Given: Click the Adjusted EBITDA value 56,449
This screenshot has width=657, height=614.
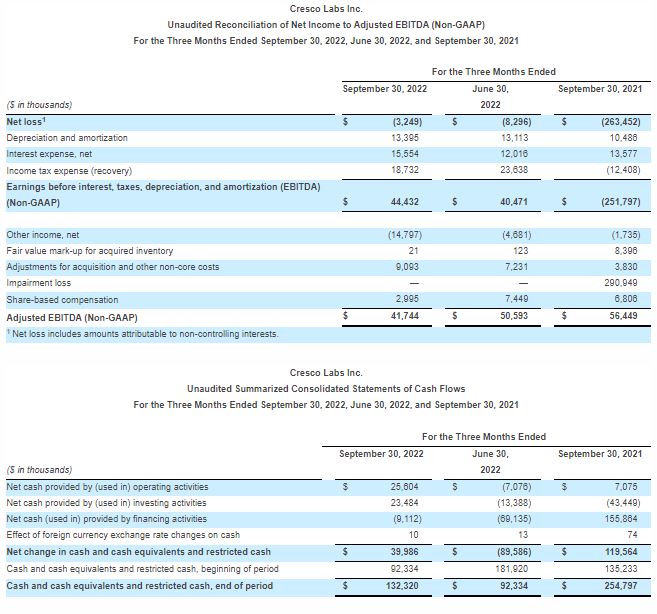Looking at the screenshot, I should [x=621, y=316].
